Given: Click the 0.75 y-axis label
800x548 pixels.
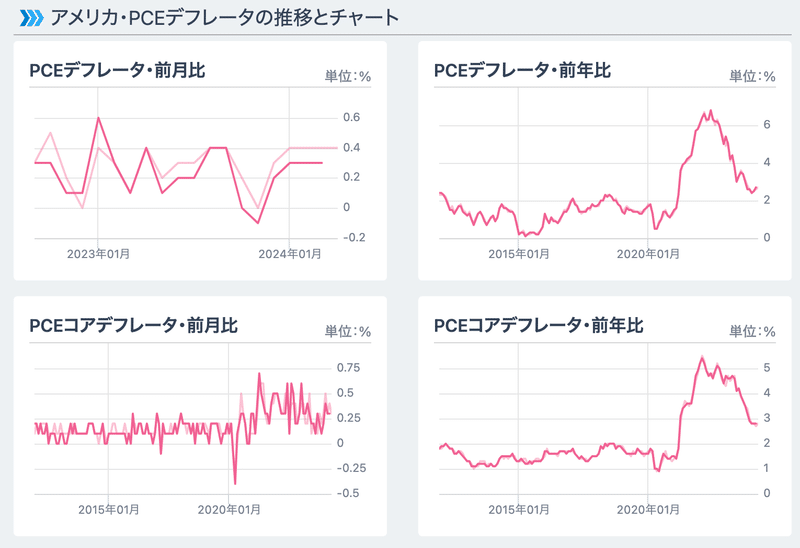Looking at the screenshot, I should click(x=348, y=367).
